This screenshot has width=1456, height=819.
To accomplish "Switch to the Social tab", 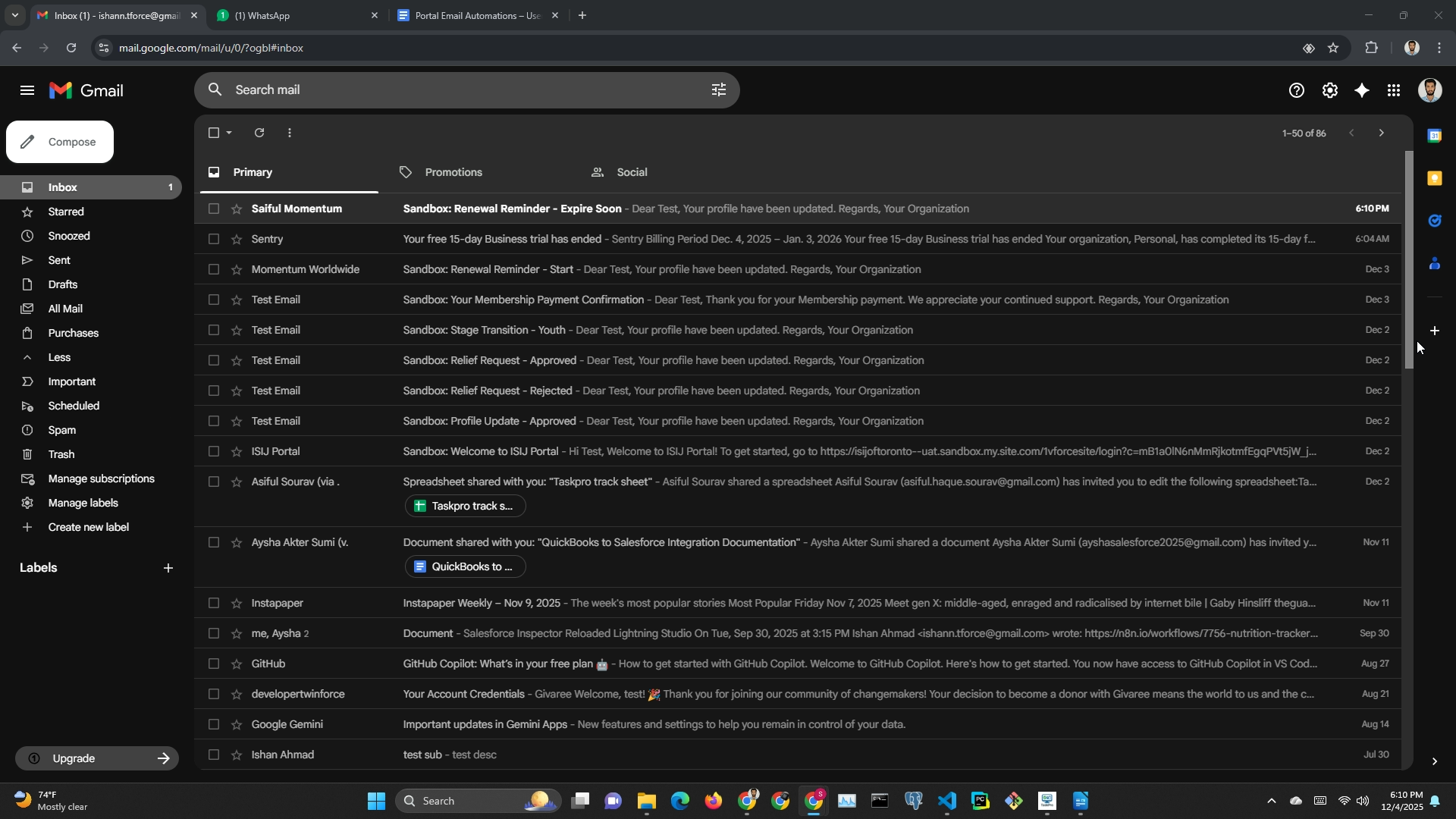I will (x=631, y=172).
